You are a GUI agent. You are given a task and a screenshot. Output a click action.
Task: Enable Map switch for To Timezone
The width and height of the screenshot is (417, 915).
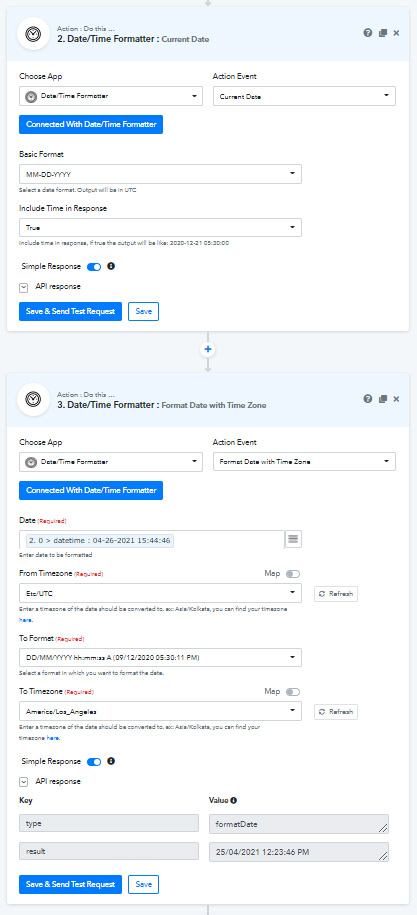click(293, 692)
